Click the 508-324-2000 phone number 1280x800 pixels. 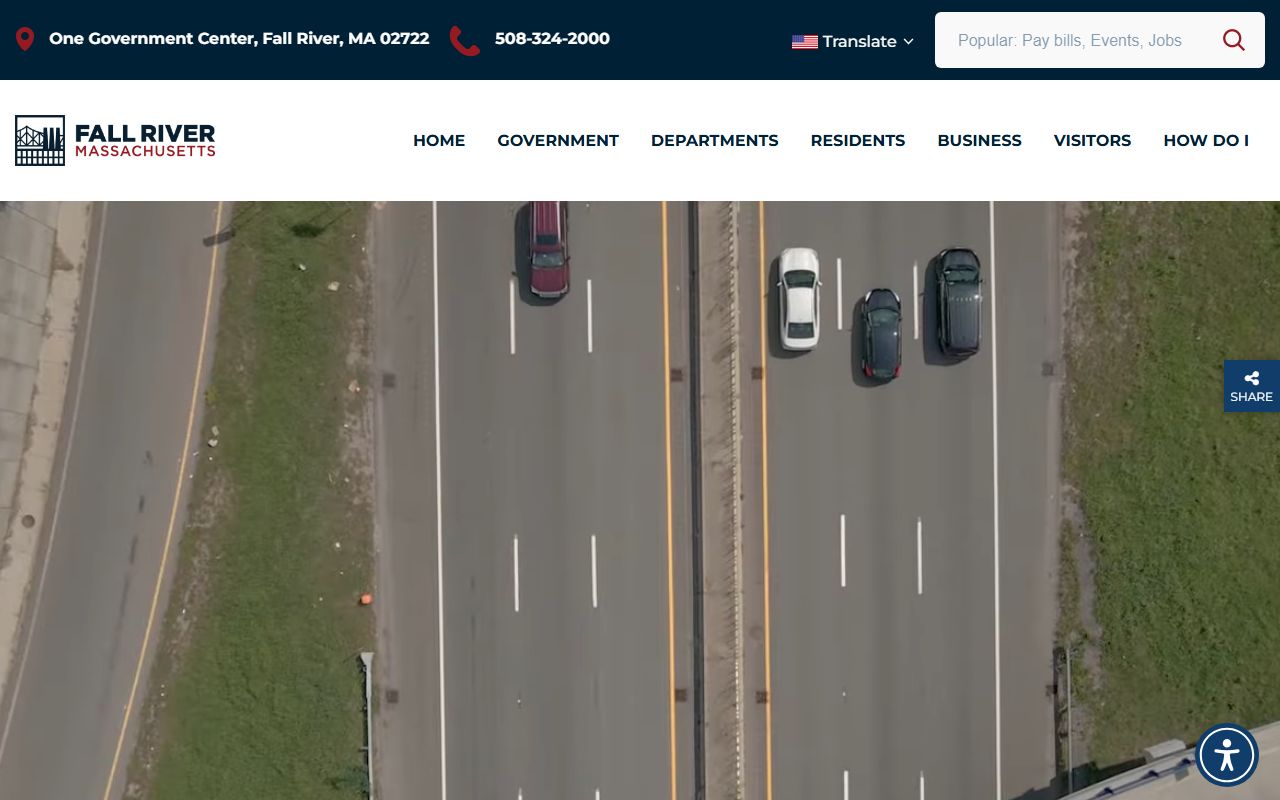pos(552,39)
